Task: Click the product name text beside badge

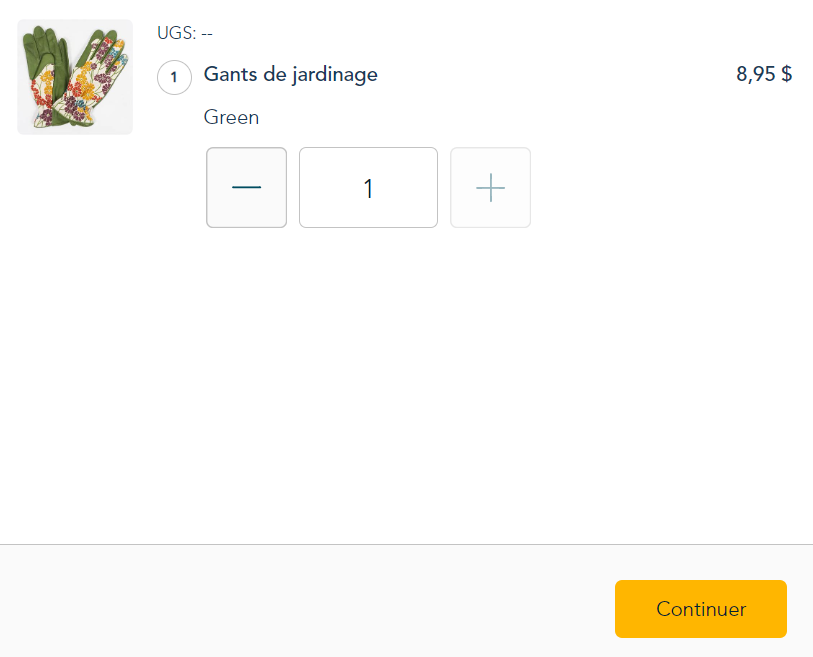Action: click(290, 75)
